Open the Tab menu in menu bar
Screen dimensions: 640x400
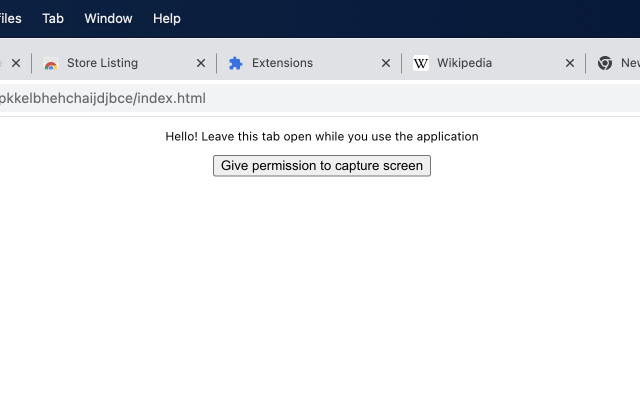click(53, 18)
